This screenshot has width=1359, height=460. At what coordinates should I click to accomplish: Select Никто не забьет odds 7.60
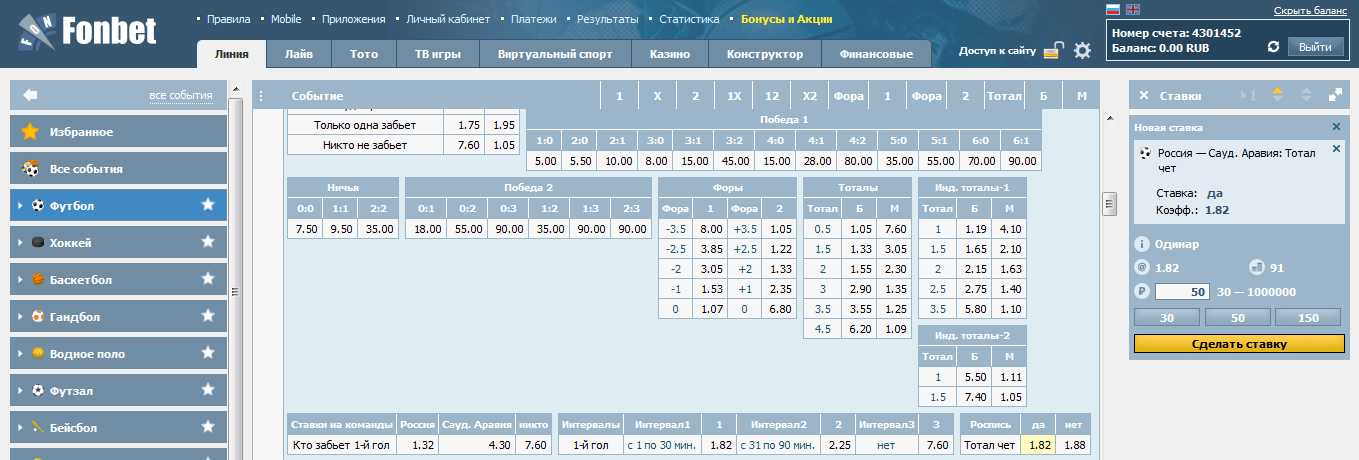pos(465,145)
